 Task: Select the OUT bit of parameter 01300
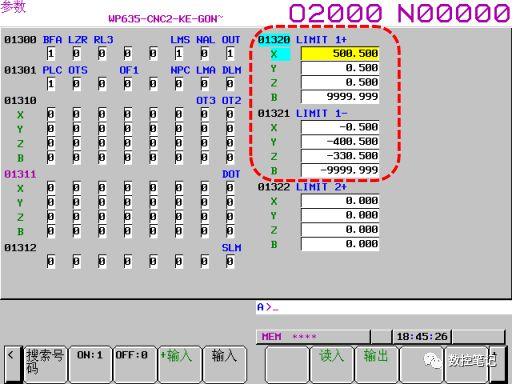click(230, 53)
